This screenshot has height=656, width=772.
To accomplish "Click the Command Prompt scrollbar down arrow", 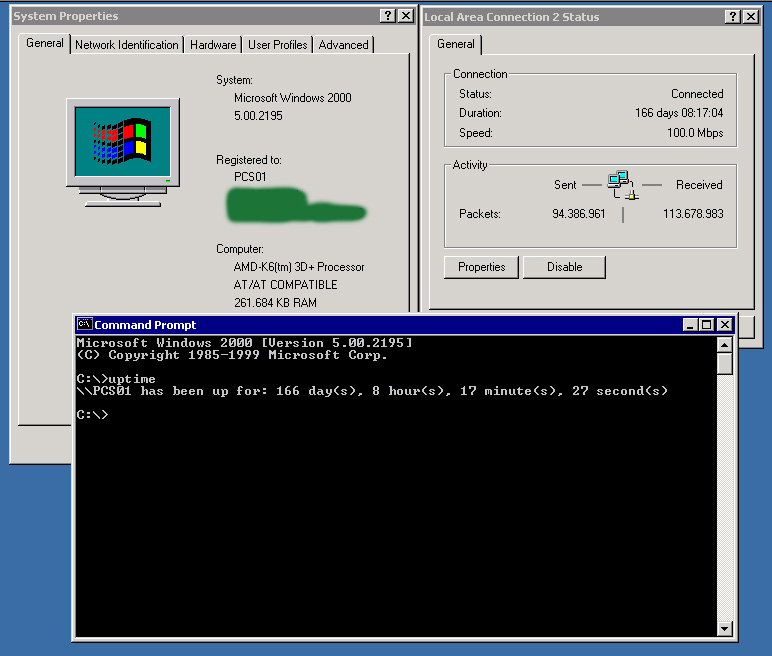I will pos(724,628).
